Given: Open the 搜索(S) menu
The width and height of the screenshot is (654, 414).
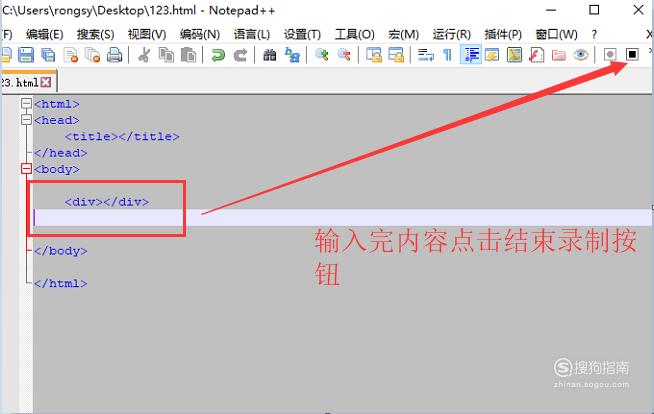Looking at the screenshot, I should pos(96,34).
